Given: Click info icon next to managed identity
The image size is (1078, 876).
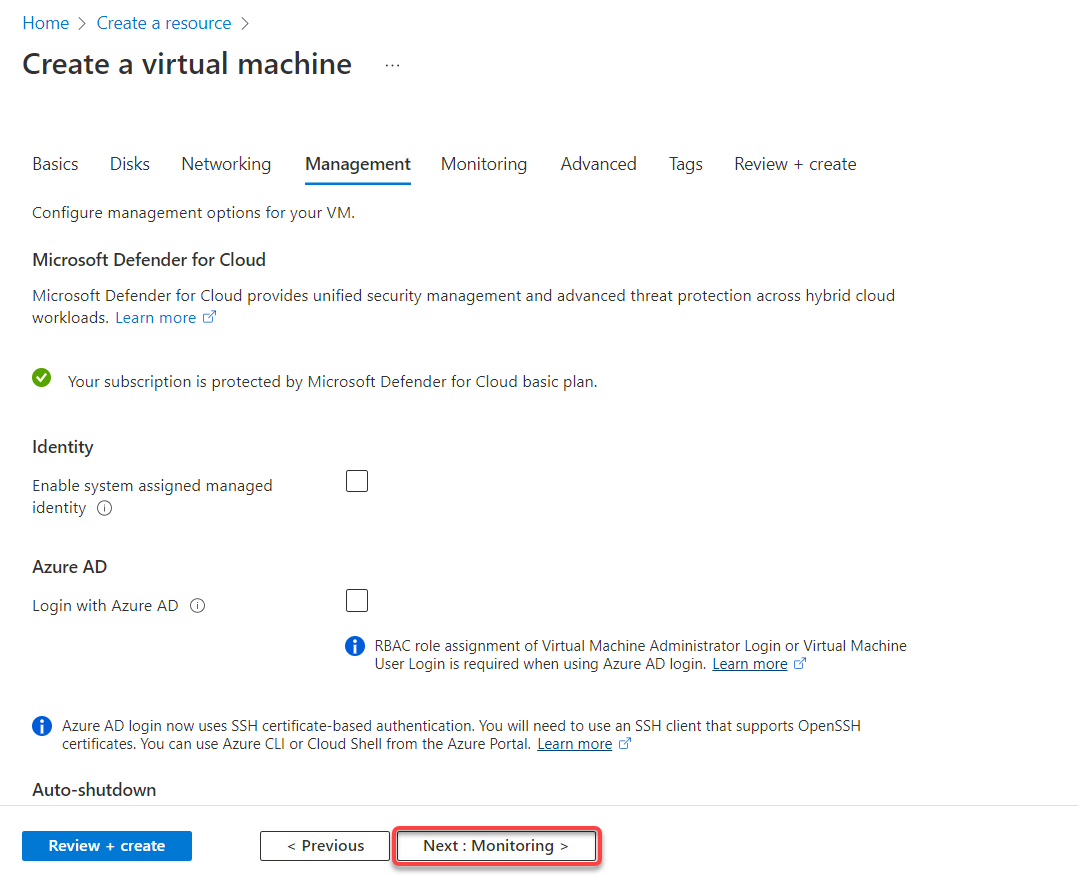Looking at the screenshot, I should tap(104, 508).
